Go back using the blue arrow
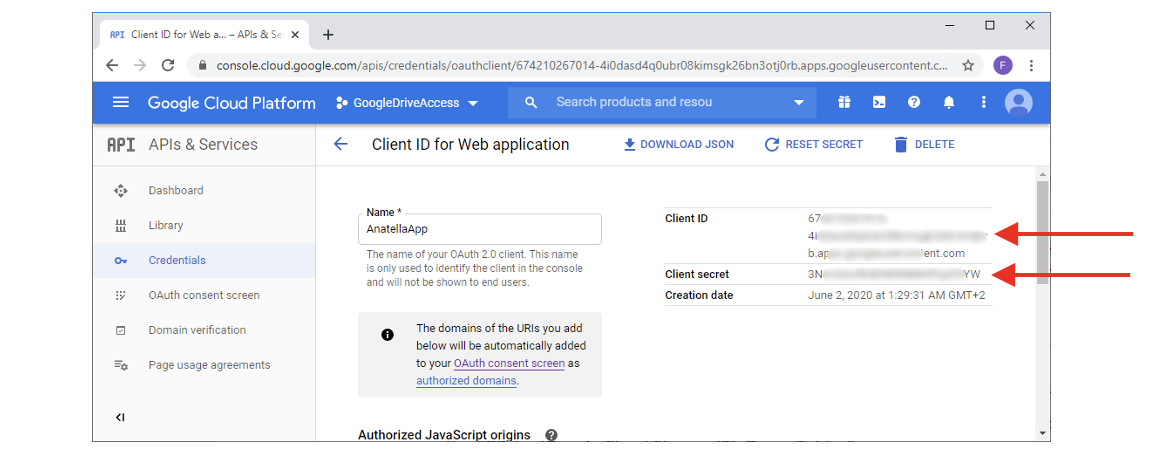The image size is (1164, 466). (341, 144)
